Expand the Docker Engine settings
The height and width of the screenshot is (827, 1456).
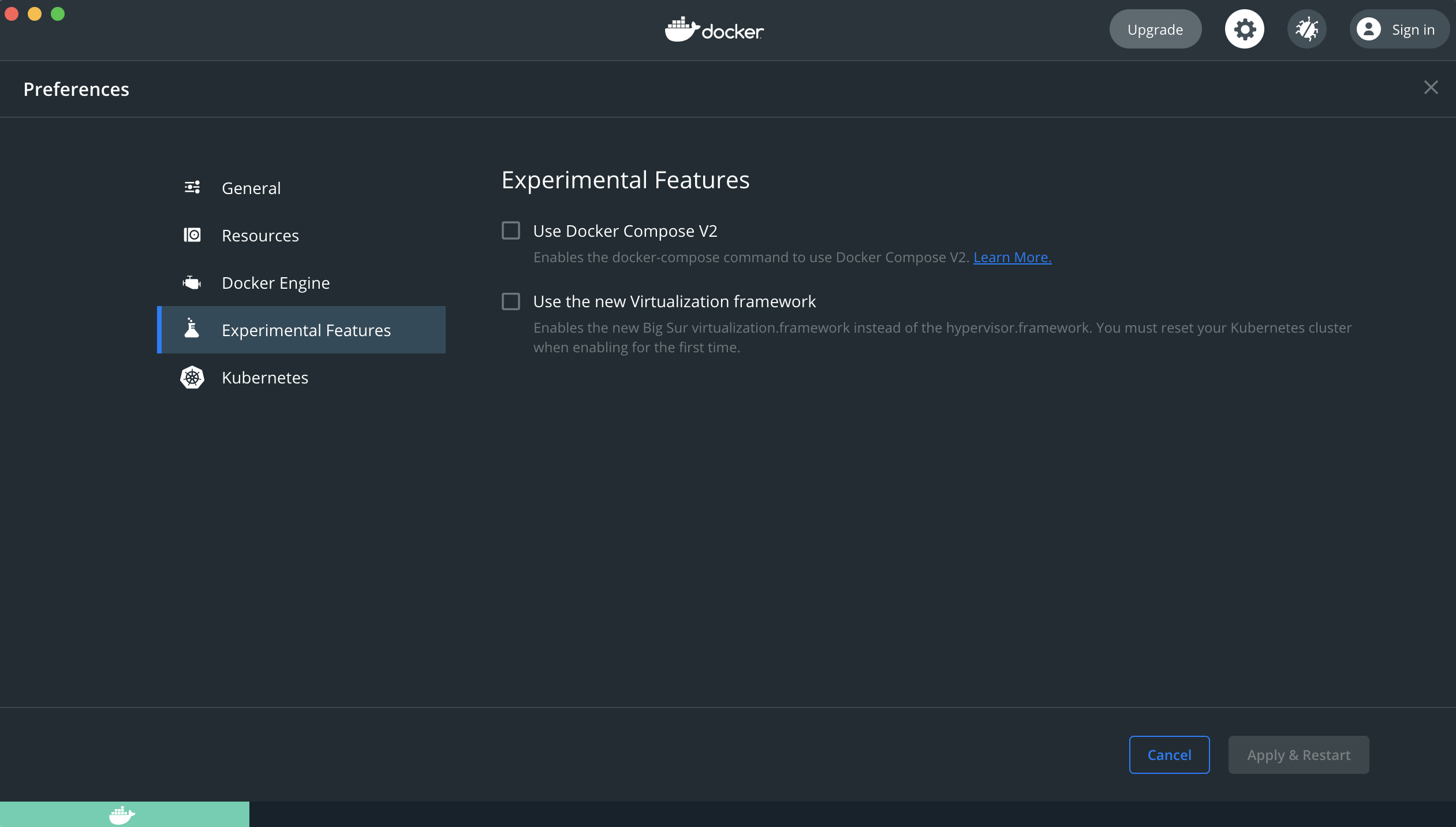[x=275, y=282]
